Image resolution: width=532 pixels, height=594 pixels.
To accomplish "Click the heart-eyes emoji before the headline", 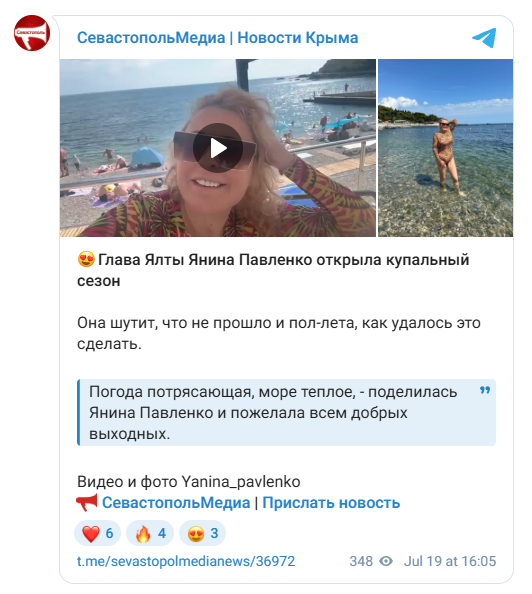I will point(86,260).
